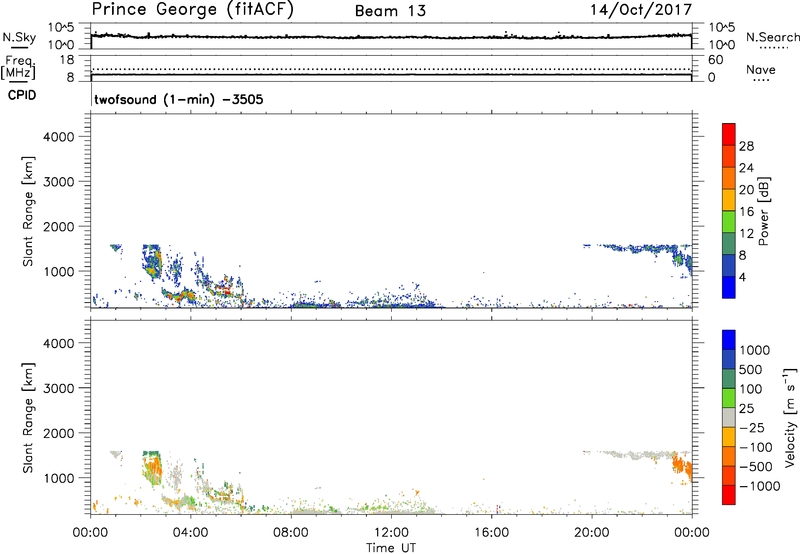The height and width of the screenshot is (554, 800).
Task: Click 'Slant Range [km]' label of power panel
Action: pyautogui.click(x=28, y=211)
